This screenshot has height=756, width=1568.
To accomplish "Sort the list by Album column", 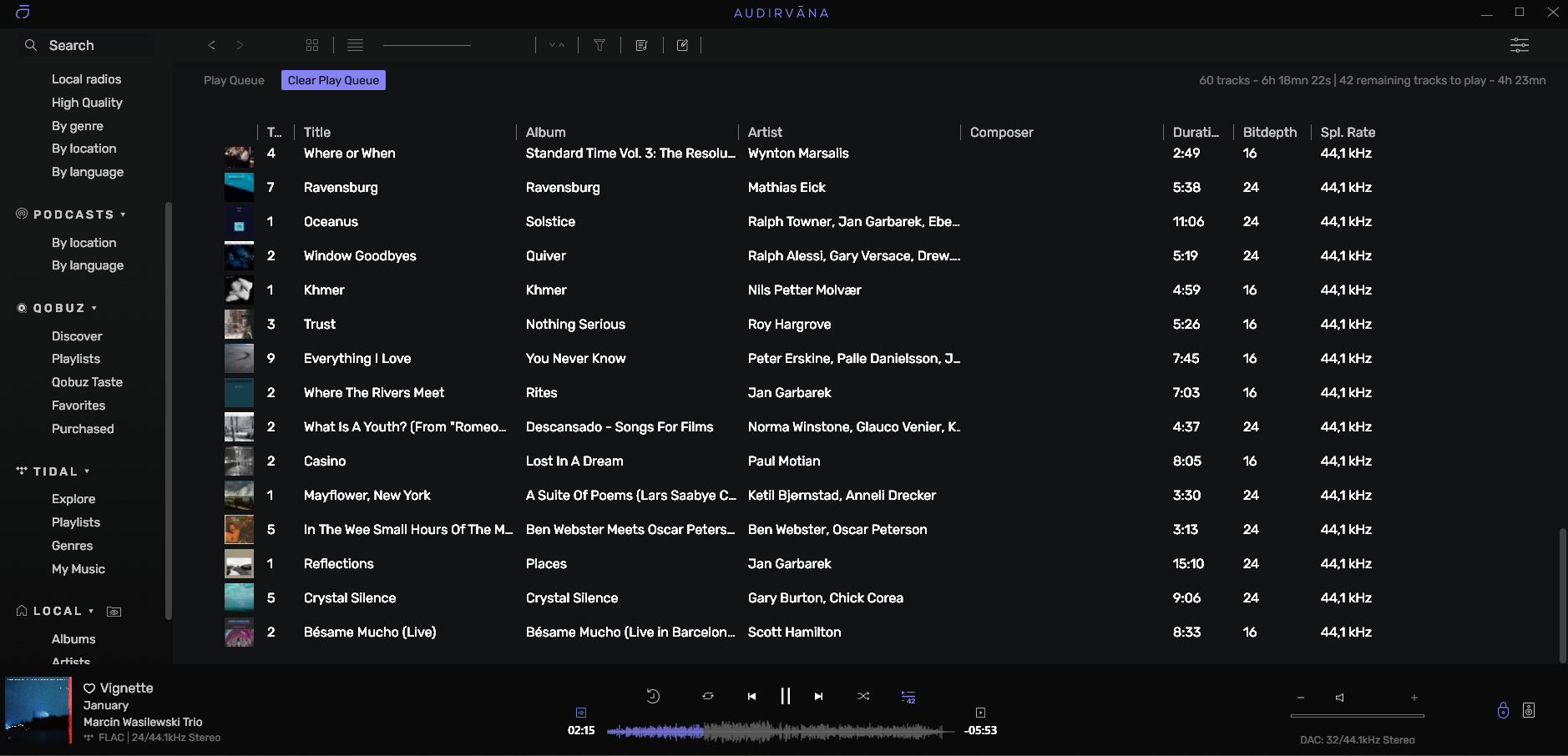I will tap(546, 132).
